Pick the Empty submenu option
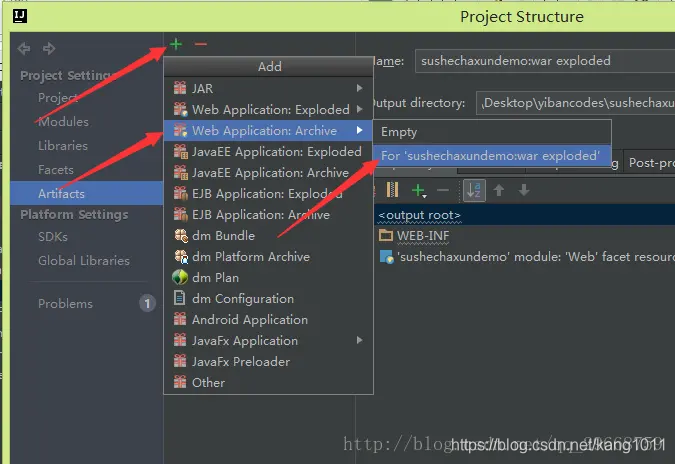 coord(492,132)
